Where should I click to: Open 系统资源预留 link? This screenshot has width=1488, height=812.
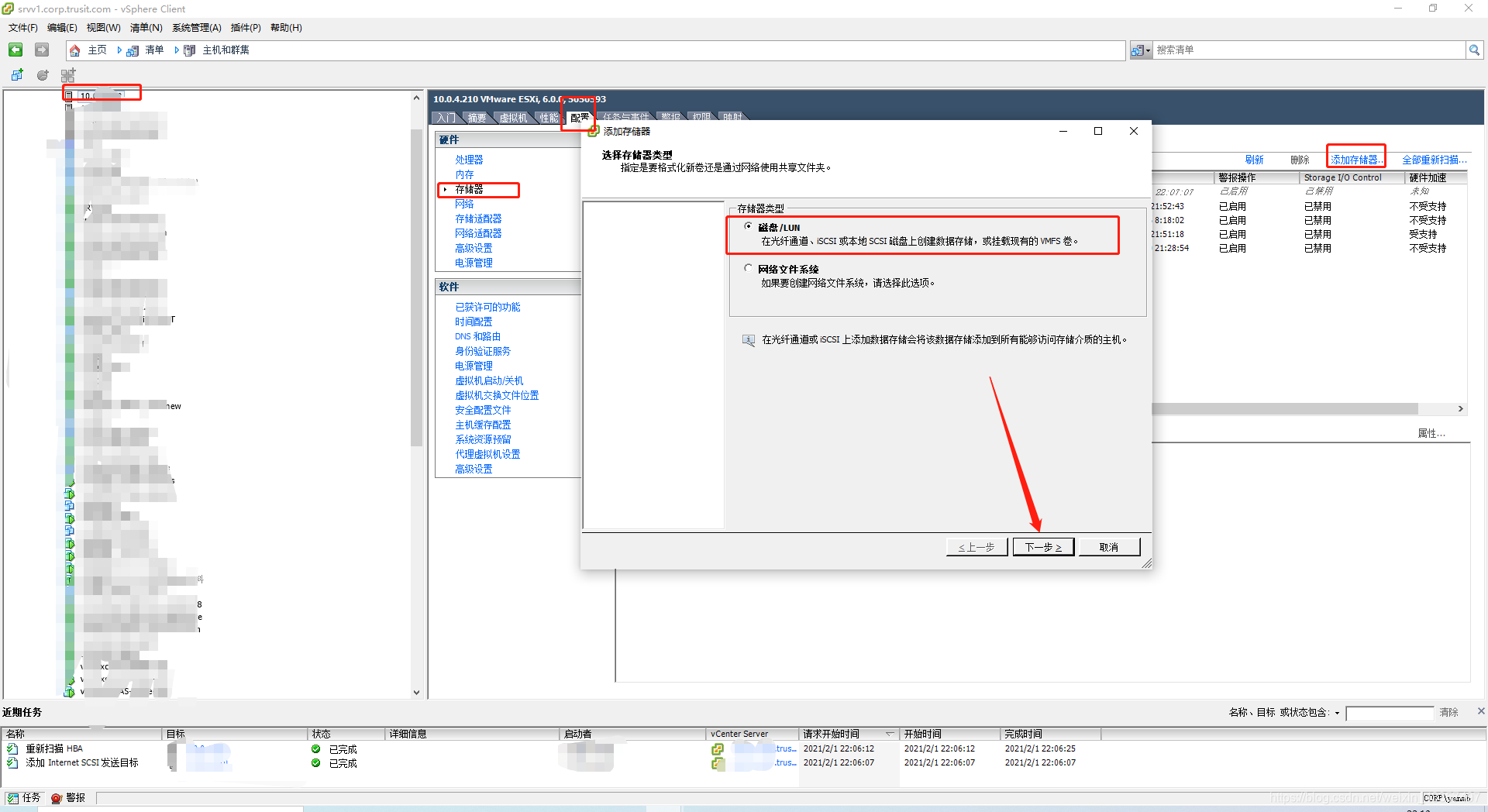pos(483,439)
